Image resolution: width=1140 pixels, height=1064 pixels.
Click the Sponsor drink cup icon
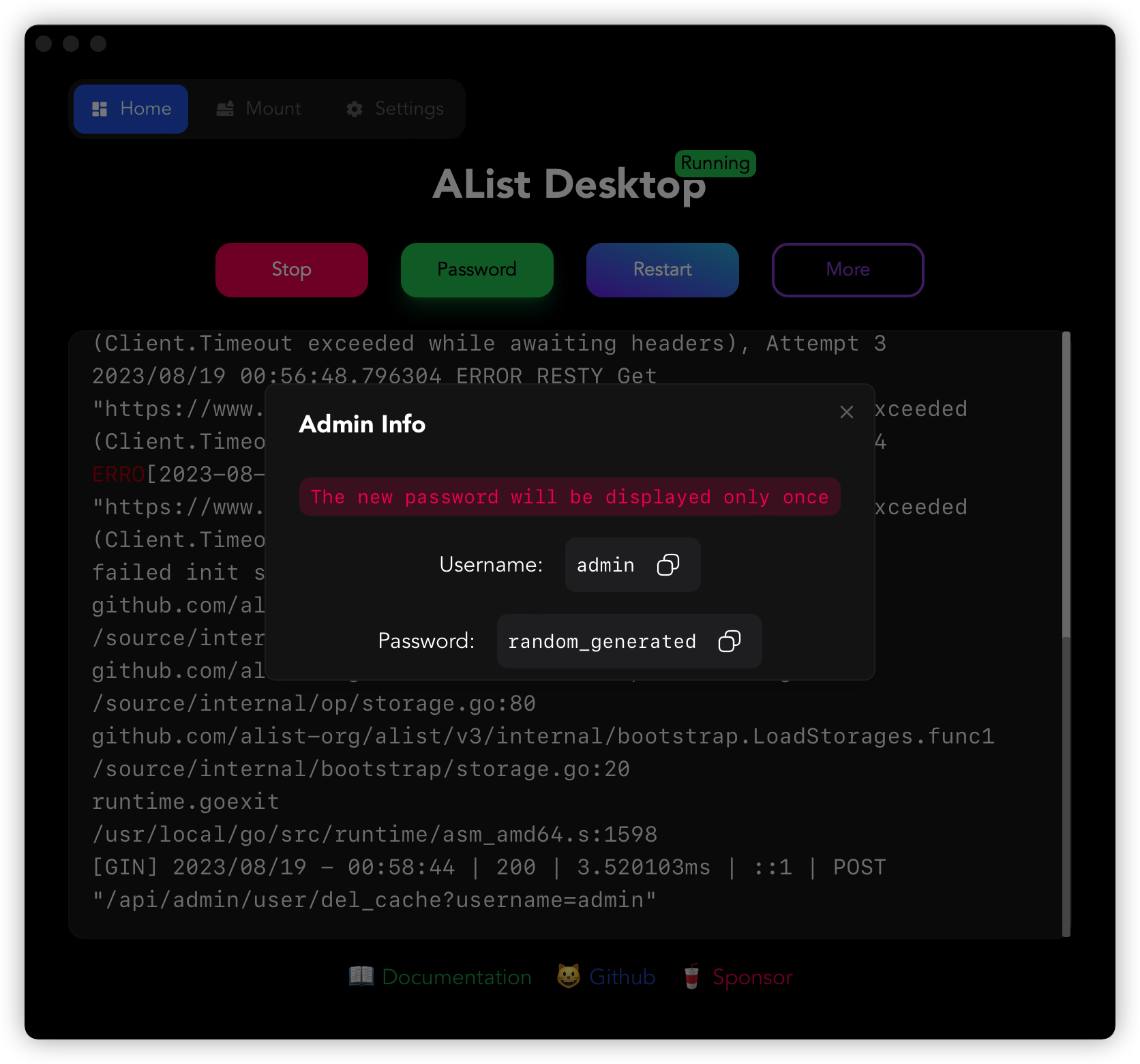pyautogui.click(x=691, y=976)
